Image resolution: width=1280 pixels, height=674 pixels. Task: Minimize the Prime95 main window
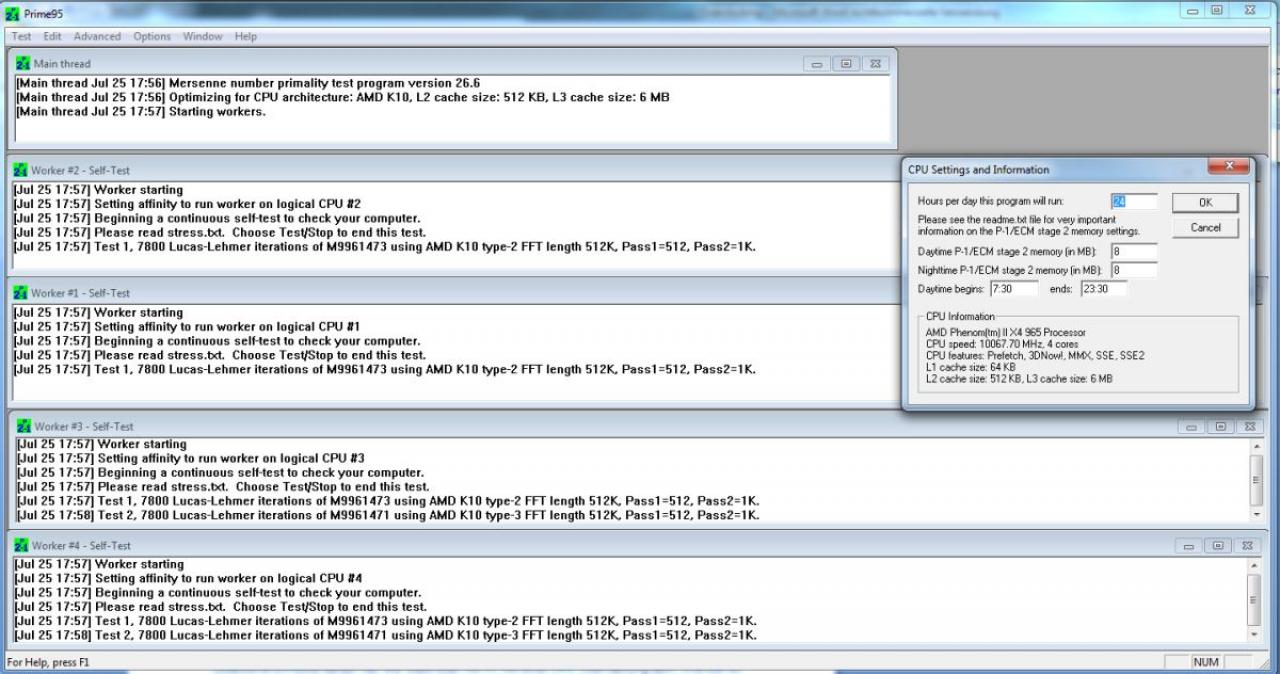pos(1192,10)
